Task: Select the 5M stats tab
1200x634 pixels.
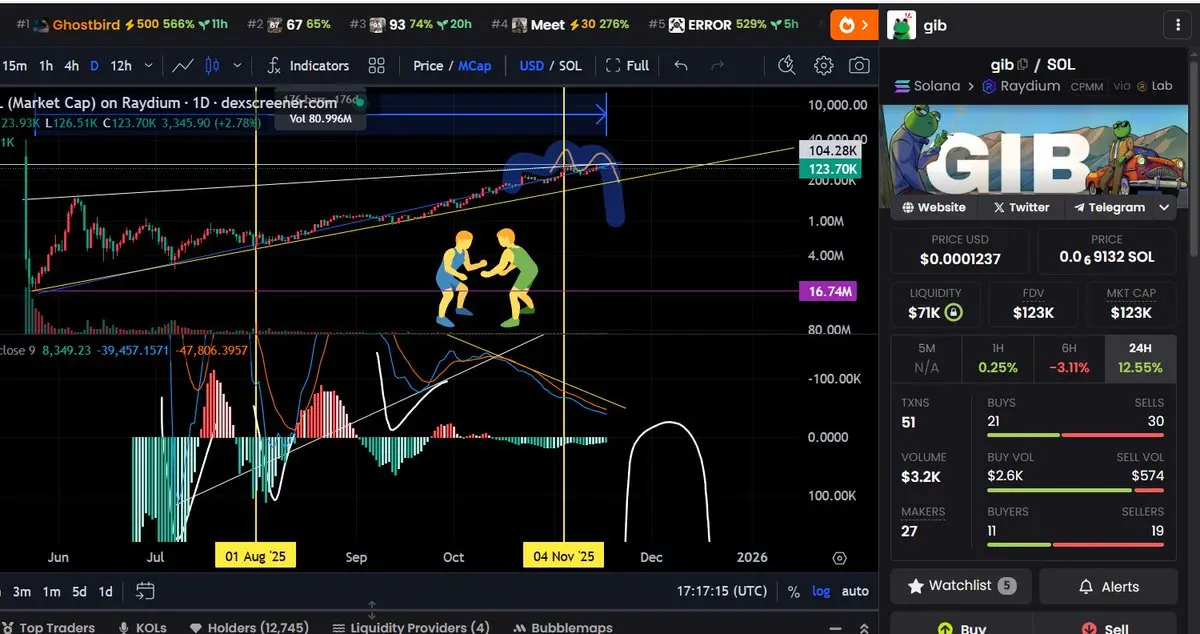Action: [926, 358]
